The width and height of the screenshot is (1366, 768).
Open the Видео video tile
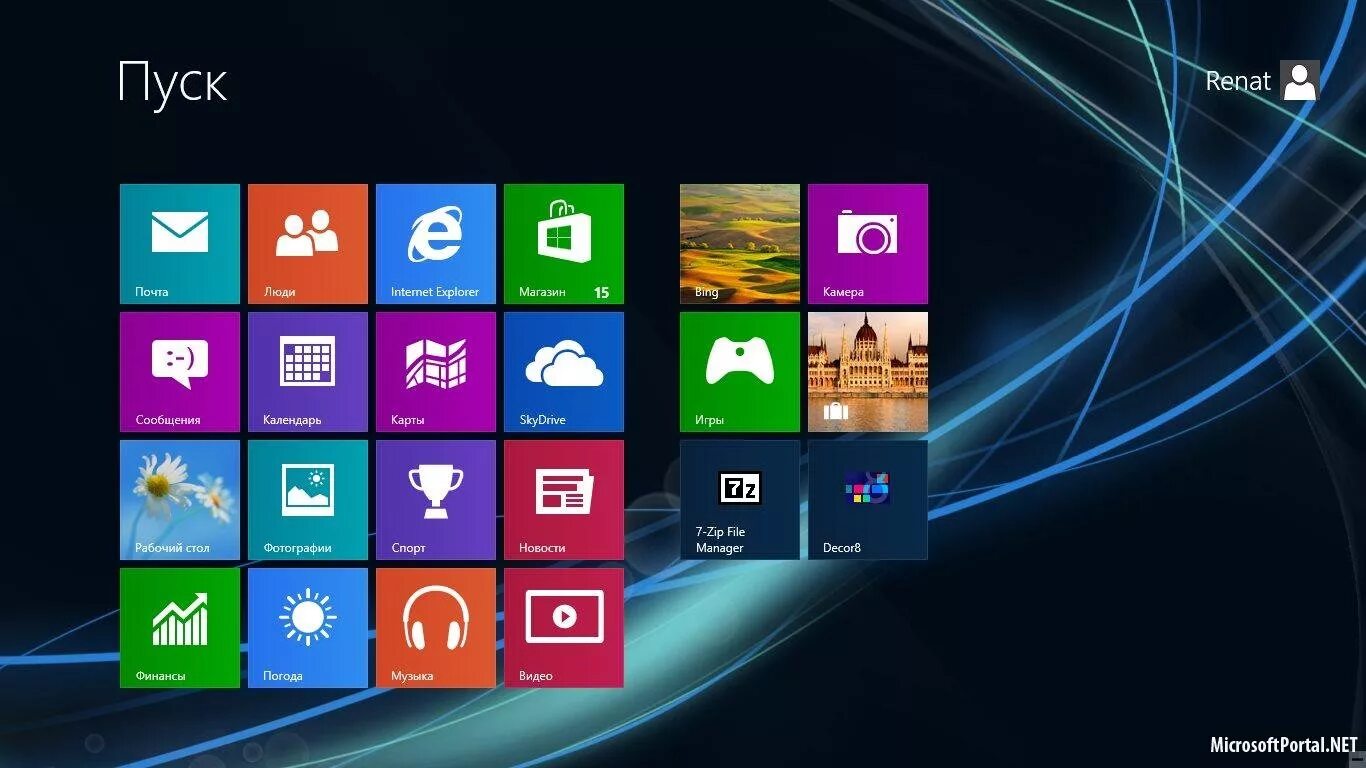click(x=564, y=628)
